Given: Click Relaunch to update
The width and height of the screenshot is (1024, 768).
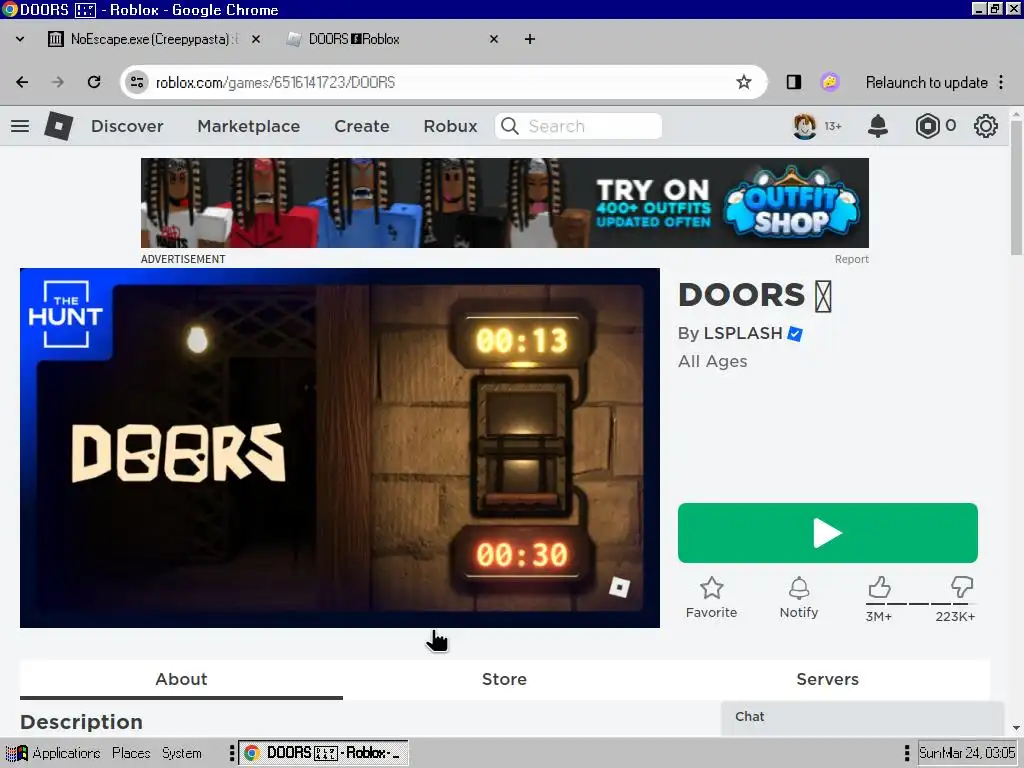Looking at the screenshot, I should [x=926, y=82].
